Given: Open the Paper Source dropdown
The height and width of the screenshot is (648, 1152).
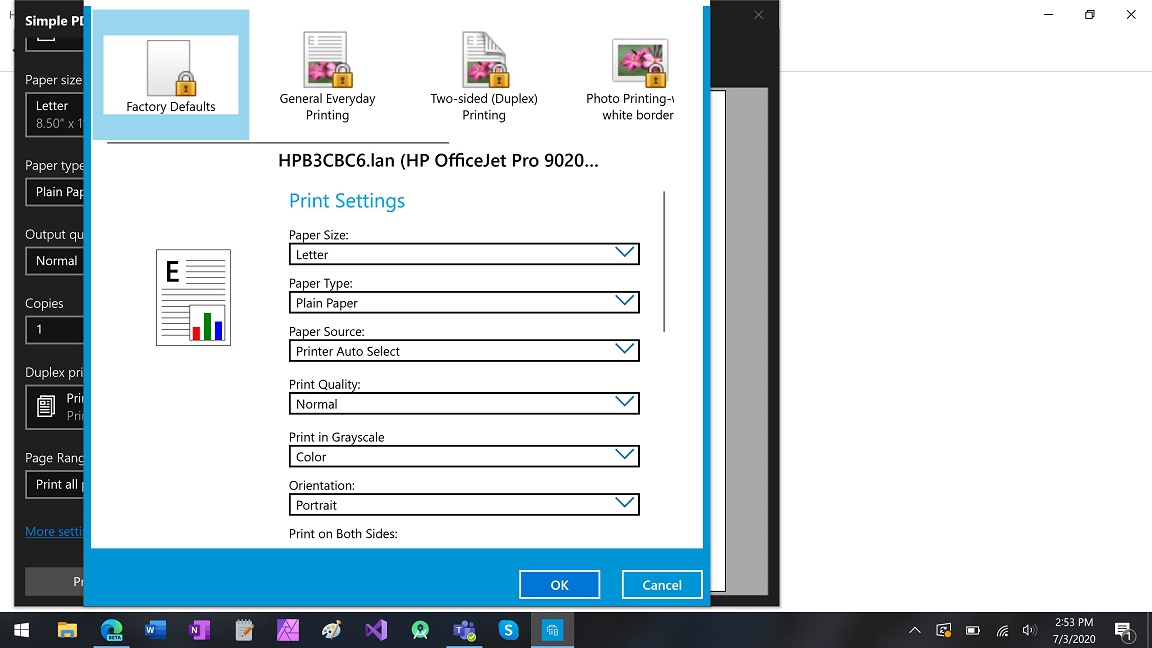Looking at the screenshot, I should (x=464, y=351).
